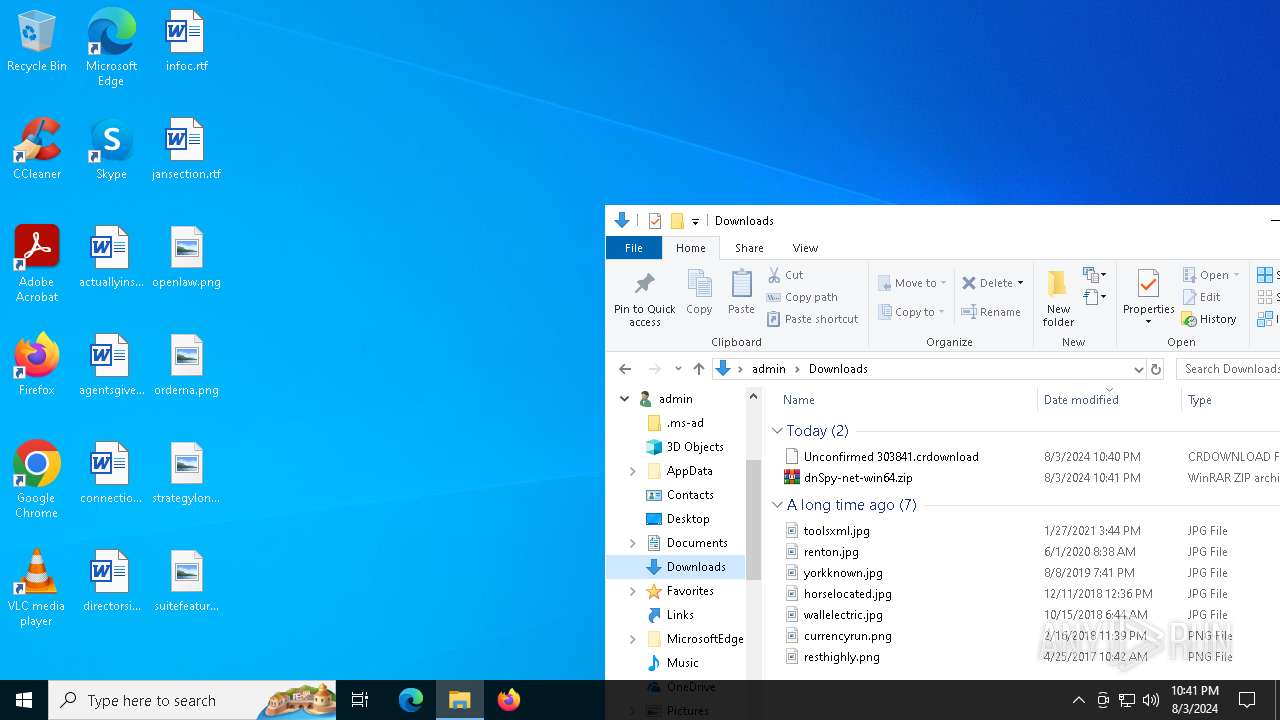Select 3D Objects in navigation tree
Image resolution: width=1280 pixels, height=720 pixels.
tap(695, 447)
